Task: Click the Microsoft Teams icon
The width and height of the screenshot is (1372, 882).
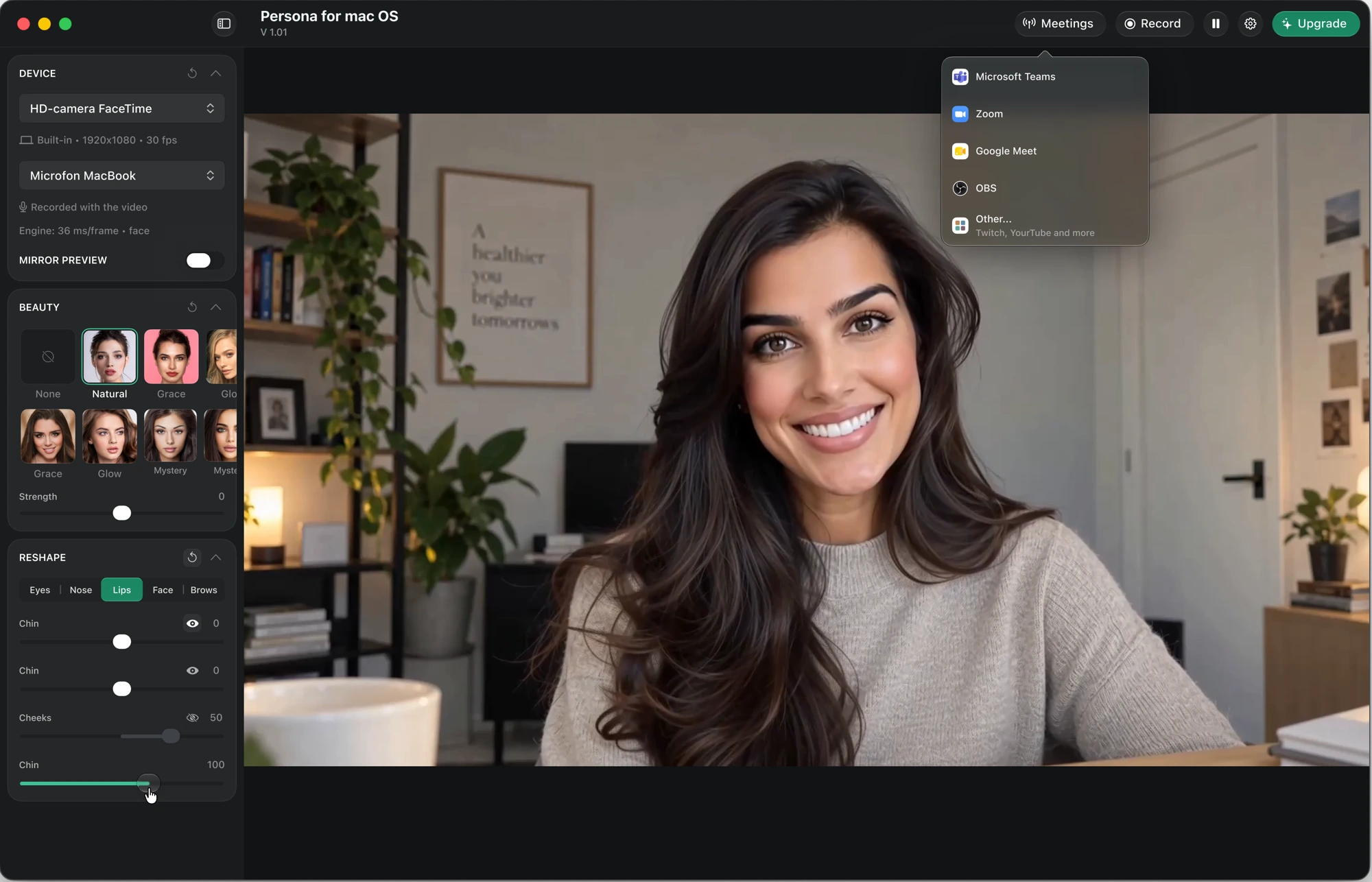Action: point(960,77)
